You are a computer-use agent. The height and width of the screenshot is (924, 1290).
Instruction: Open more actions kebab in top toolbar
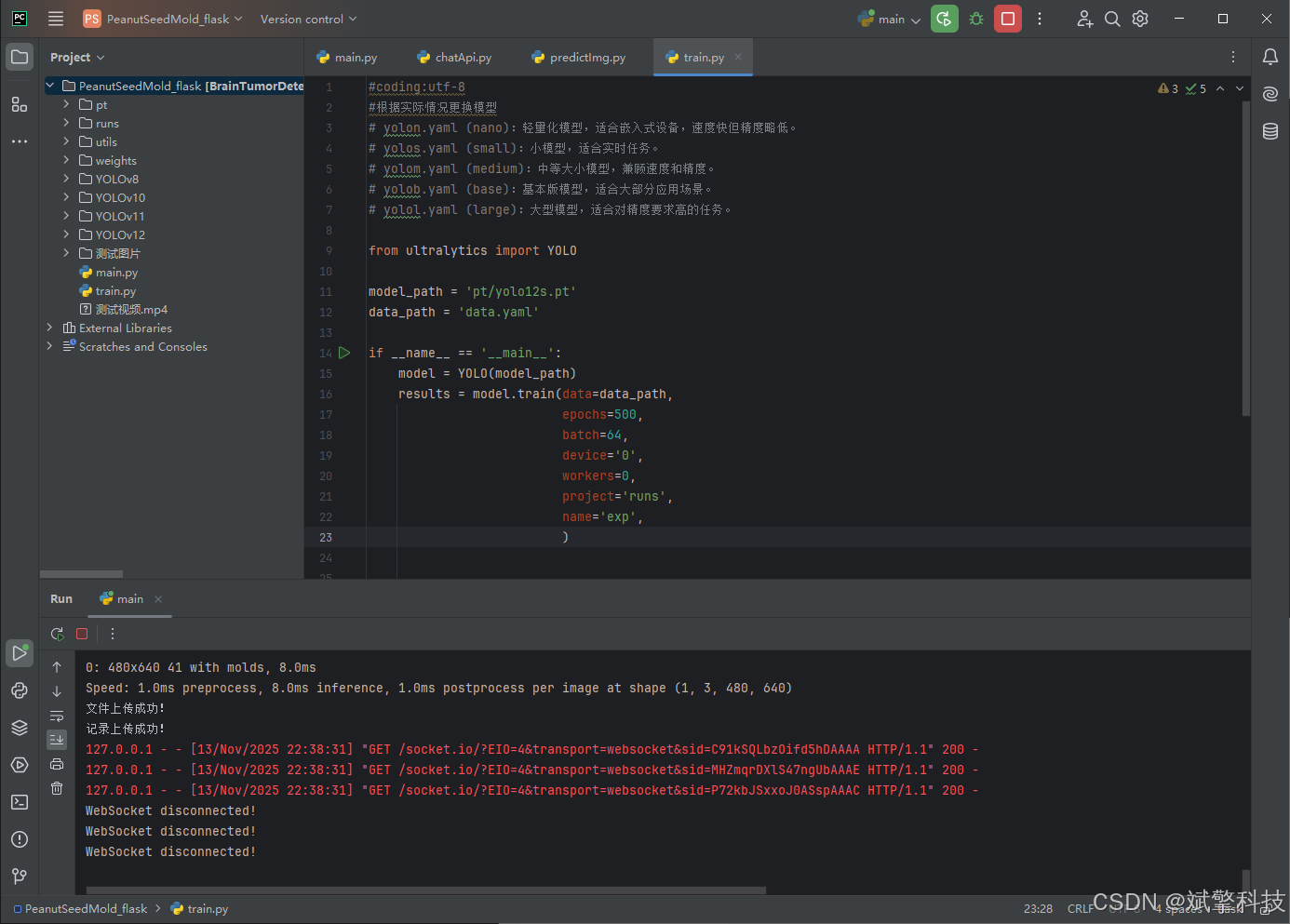pyautogui.click(x=1040, y=19)
